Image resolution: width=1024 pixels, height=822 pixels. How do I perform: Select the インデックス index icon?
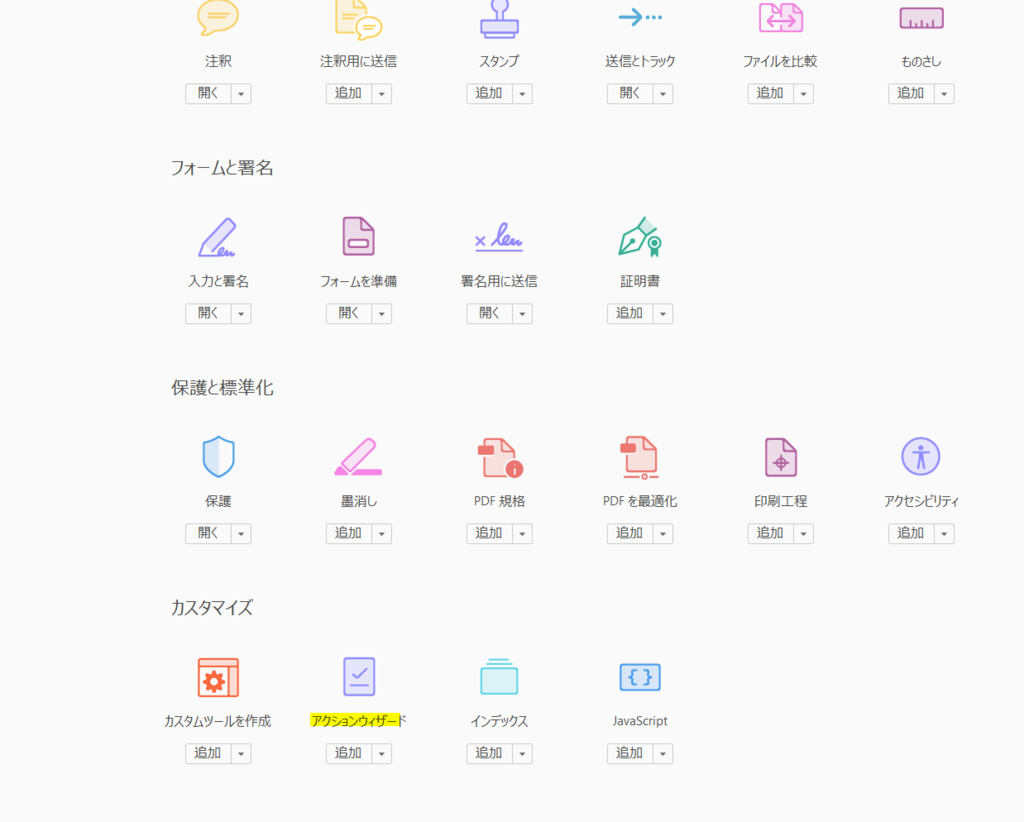coord(500,676)
